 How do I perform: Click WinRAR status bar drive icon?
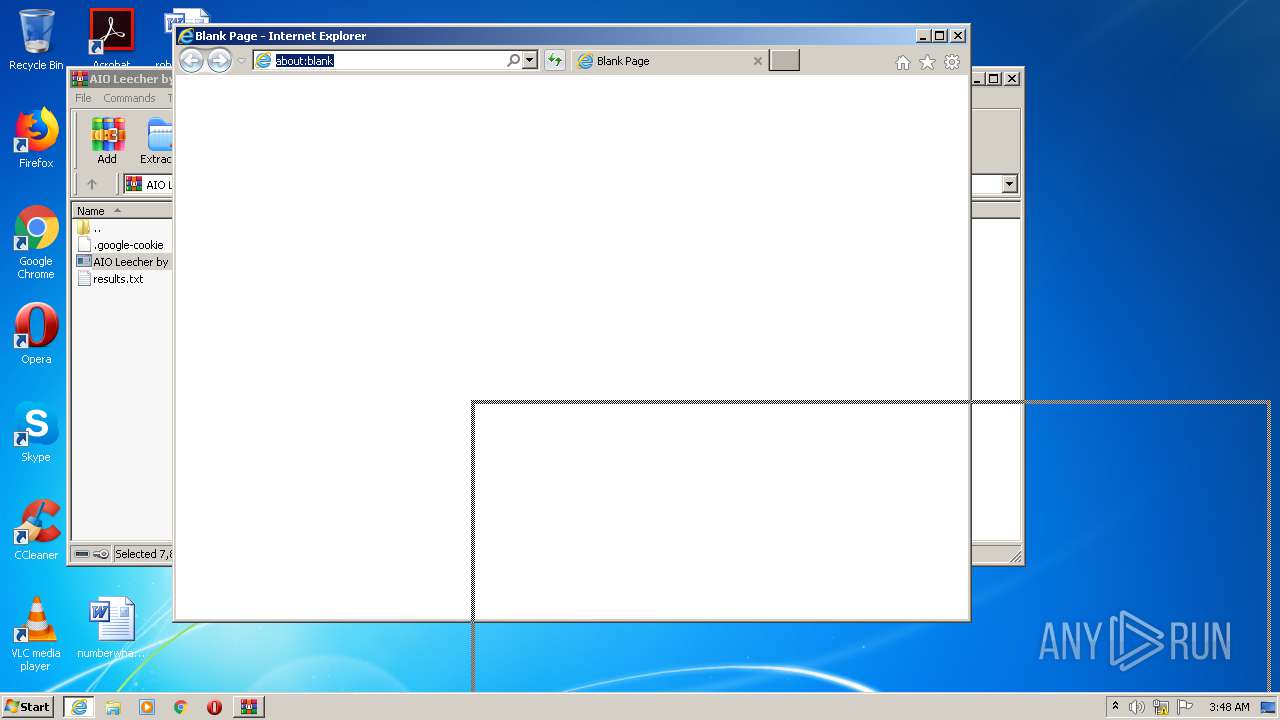click(82, 554)
